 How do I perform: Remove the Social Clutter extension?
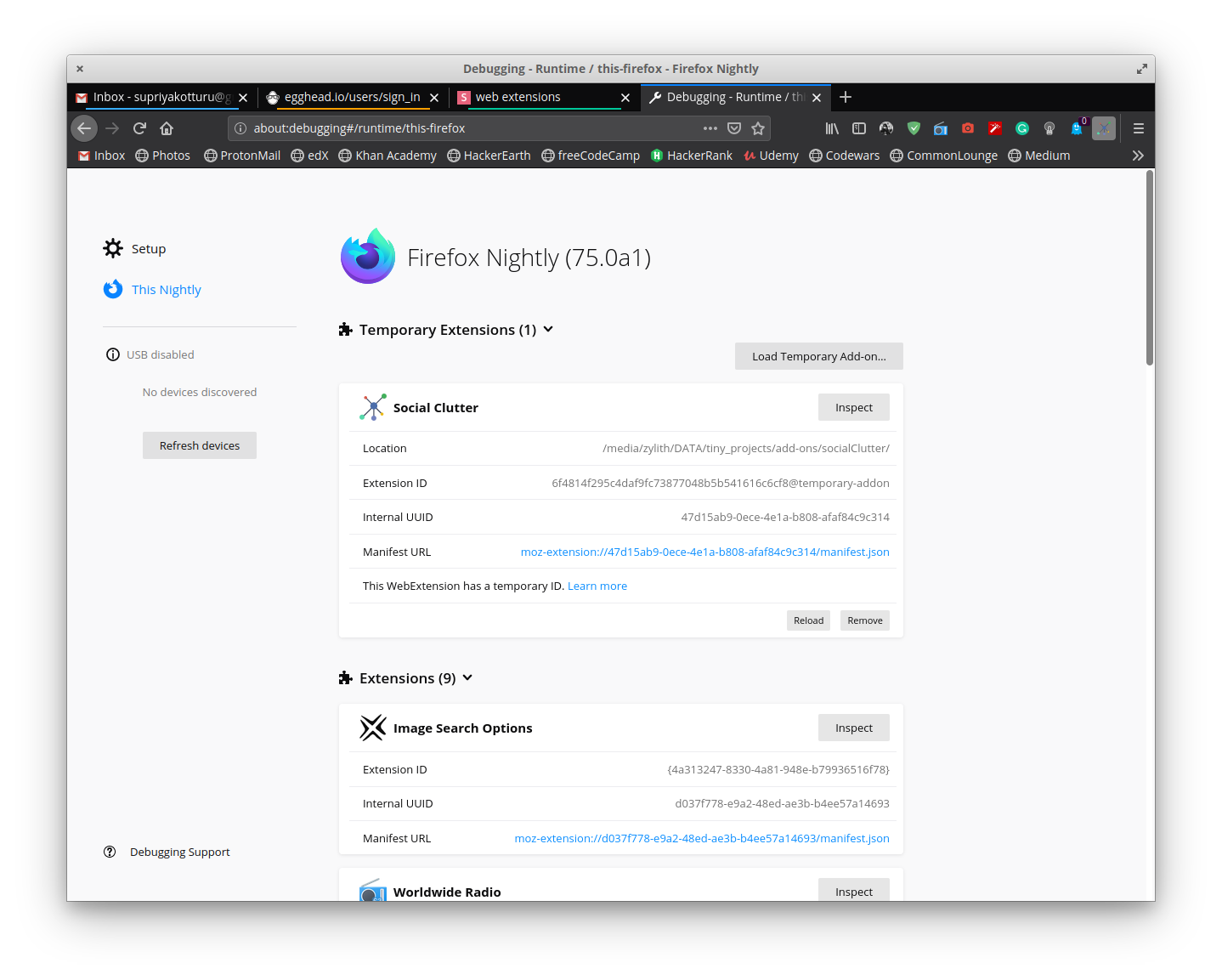865,620
